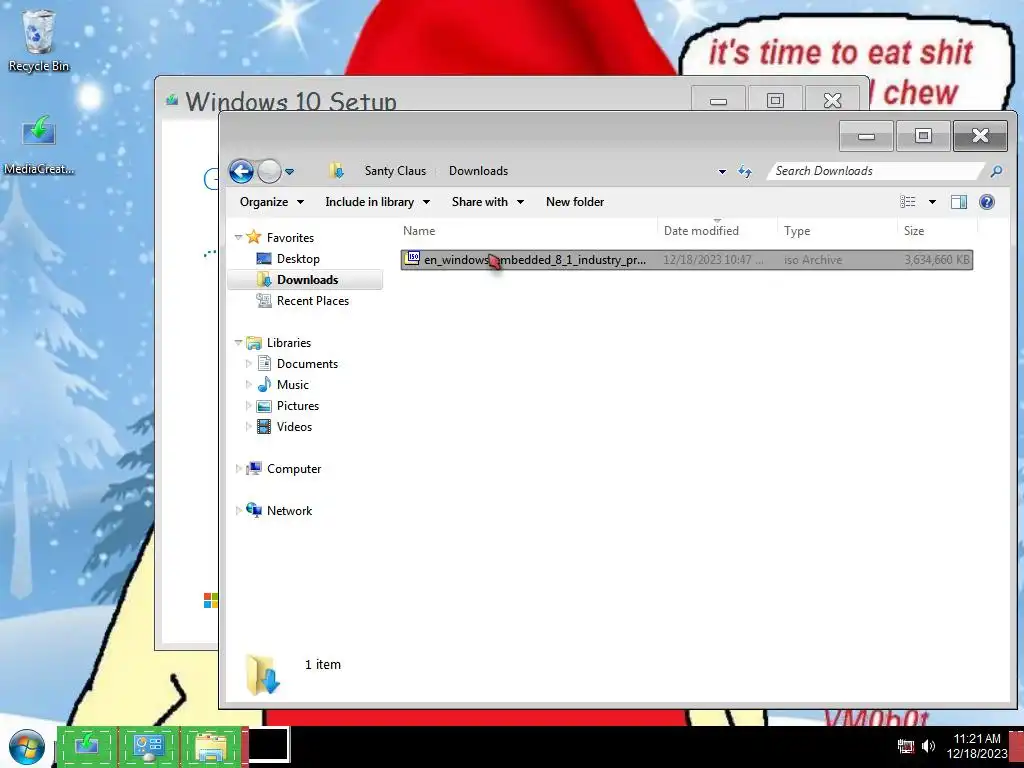Click the taskbar clock showing 11:21 AM
The height and width of the screenshot is (768, 1024).
coord(977,746)
